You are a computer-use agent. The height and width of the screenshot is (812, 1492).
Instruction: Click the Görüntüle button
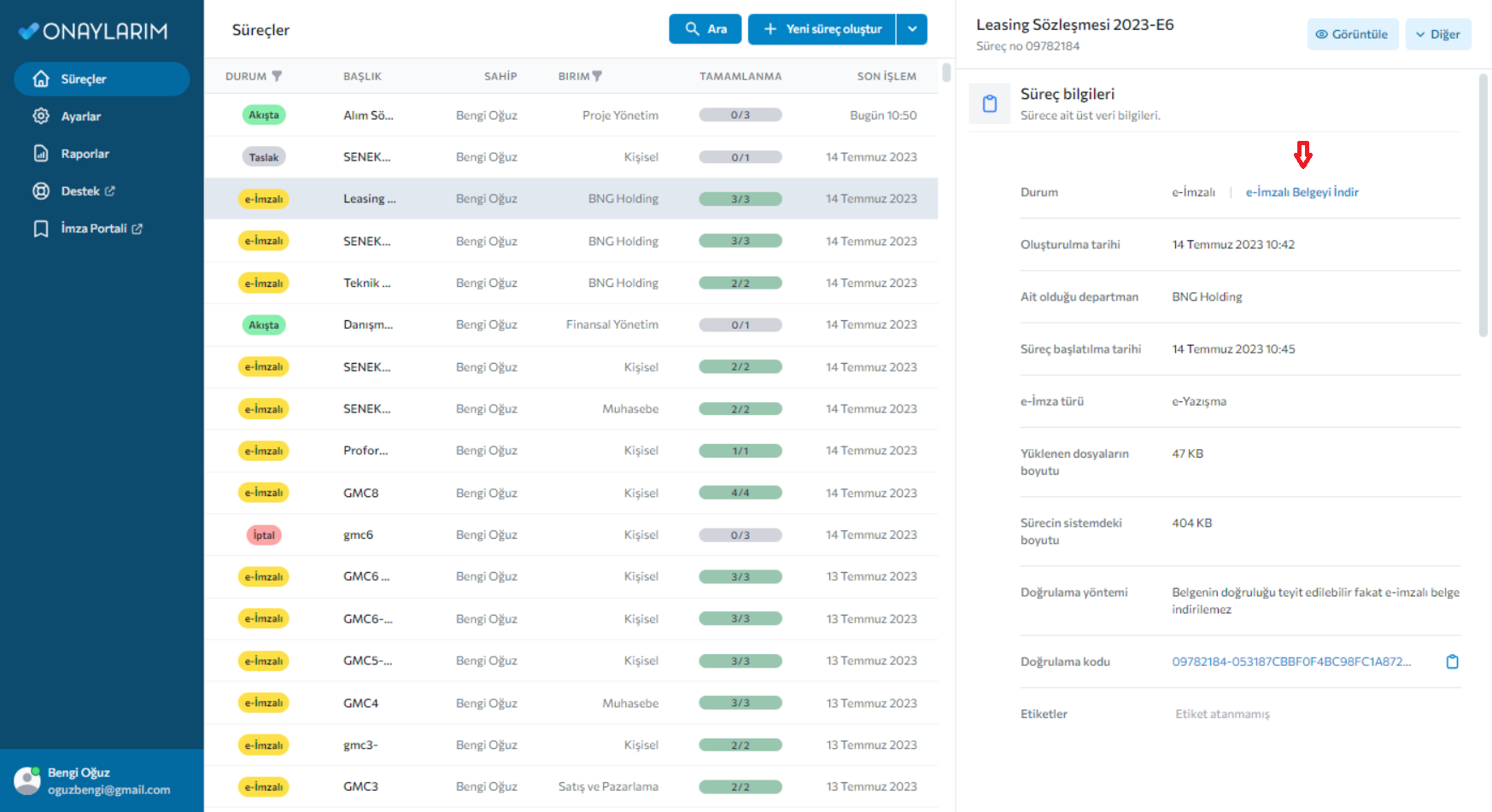(1352, 34)
